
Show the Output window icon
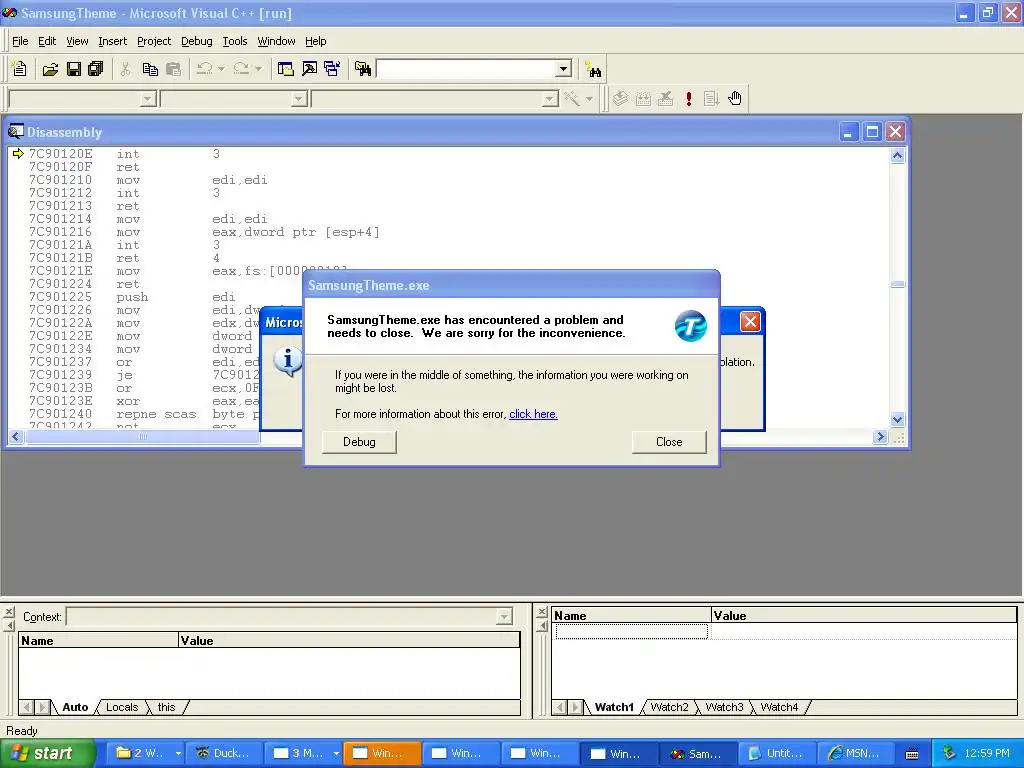tap(309, 69)
